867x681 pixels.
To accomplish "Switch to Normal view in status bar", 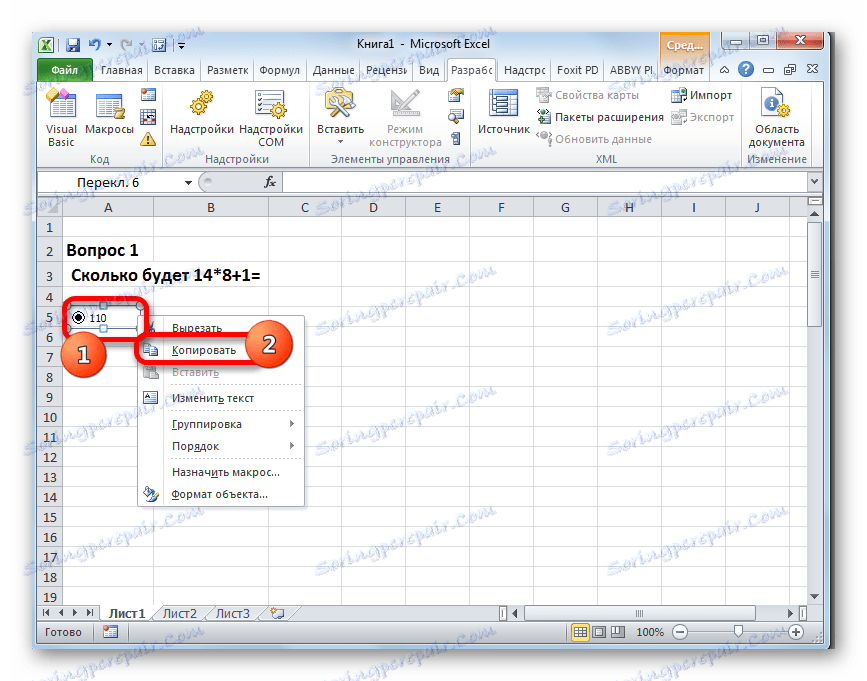I will (580, 632).
